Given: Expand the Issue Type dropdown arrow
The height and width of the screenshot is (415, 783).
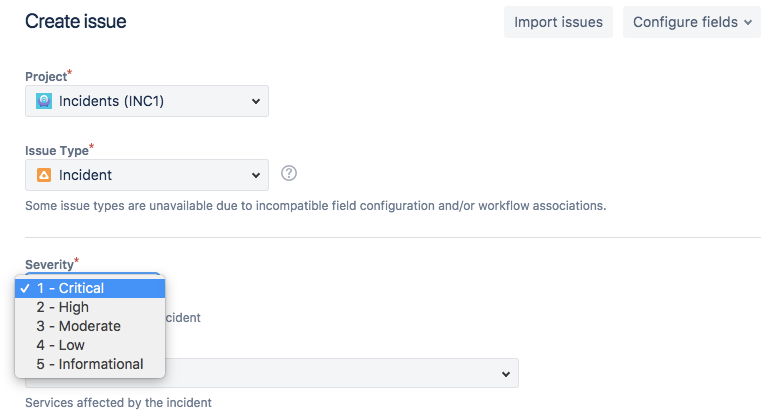Looking at the screenshot, I should [x=256, y=175].
